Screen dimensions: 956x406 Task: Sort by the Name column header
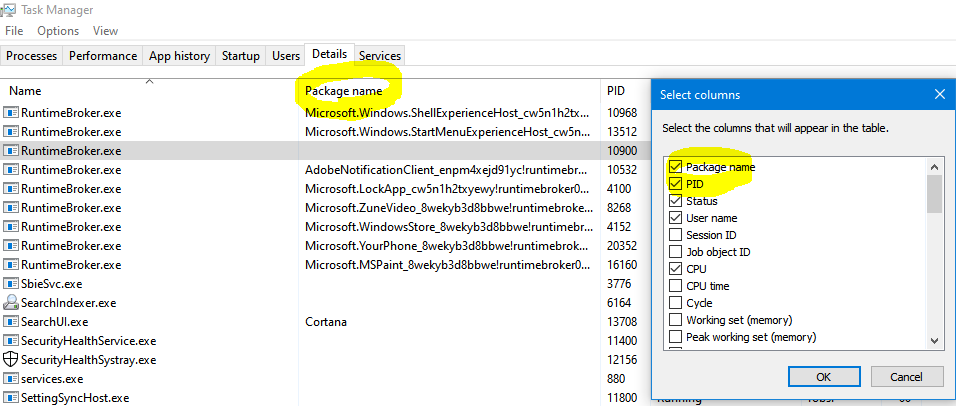(x=26, y=91)
